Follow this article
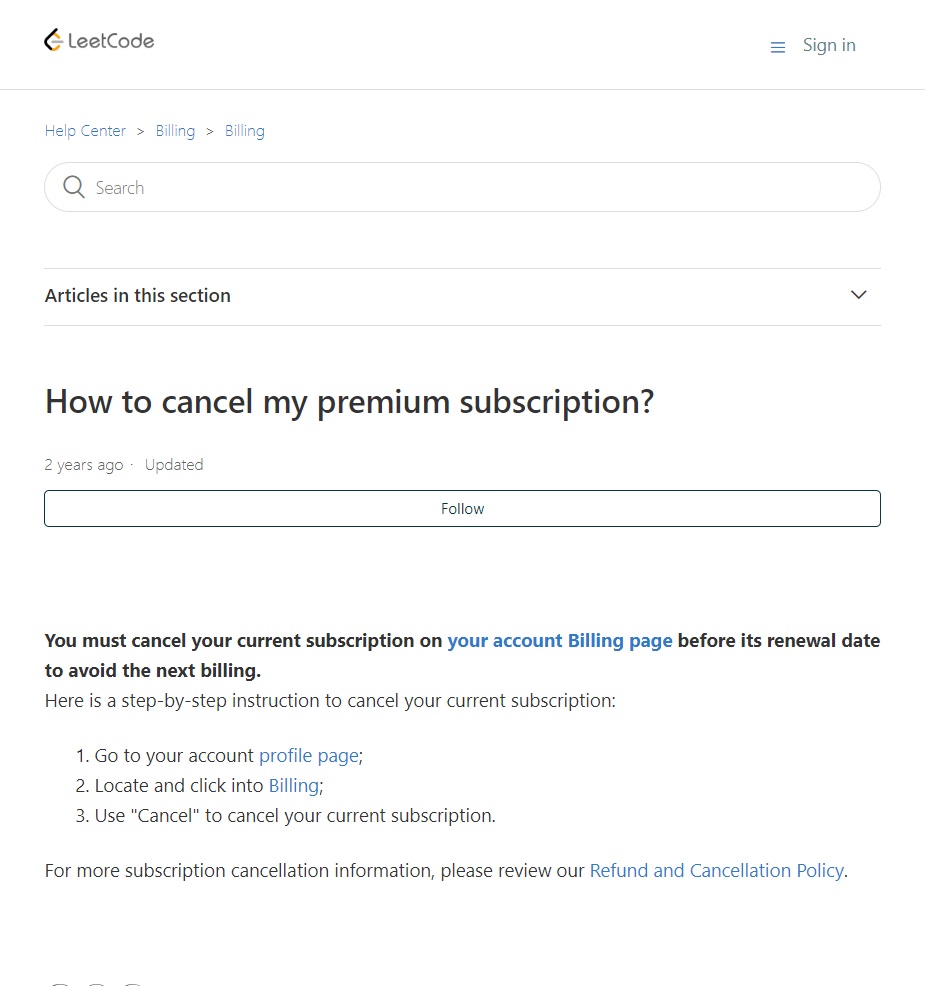The image size is (925, 986). click(x=462, y=509)
